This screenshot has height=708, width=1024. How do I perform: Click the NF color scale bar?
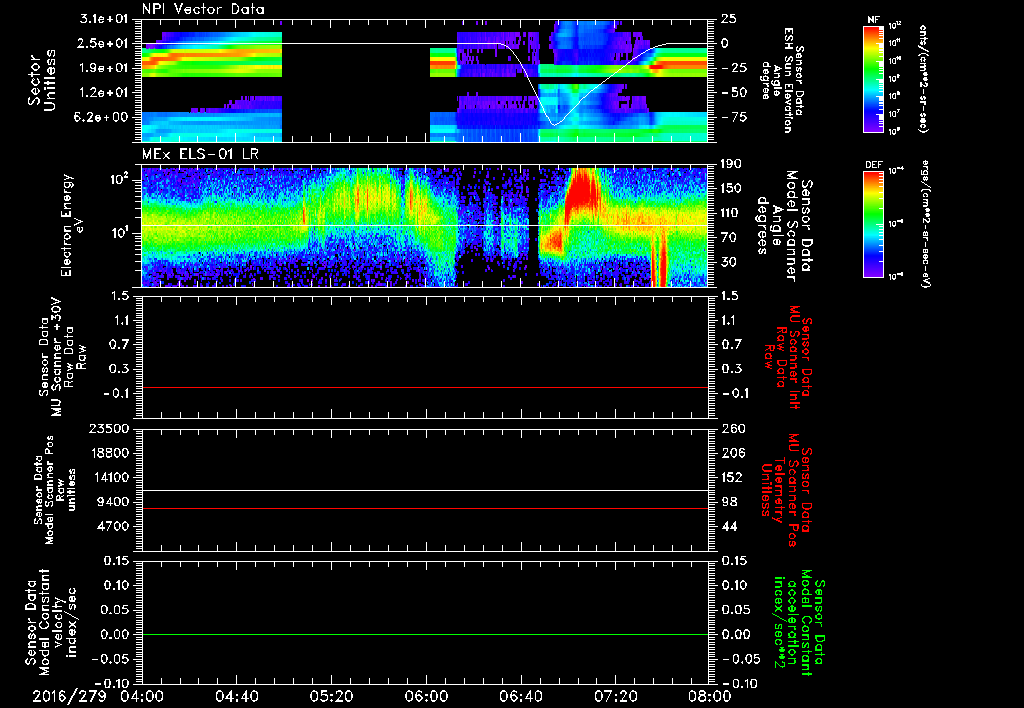click(x=874, y=78)
